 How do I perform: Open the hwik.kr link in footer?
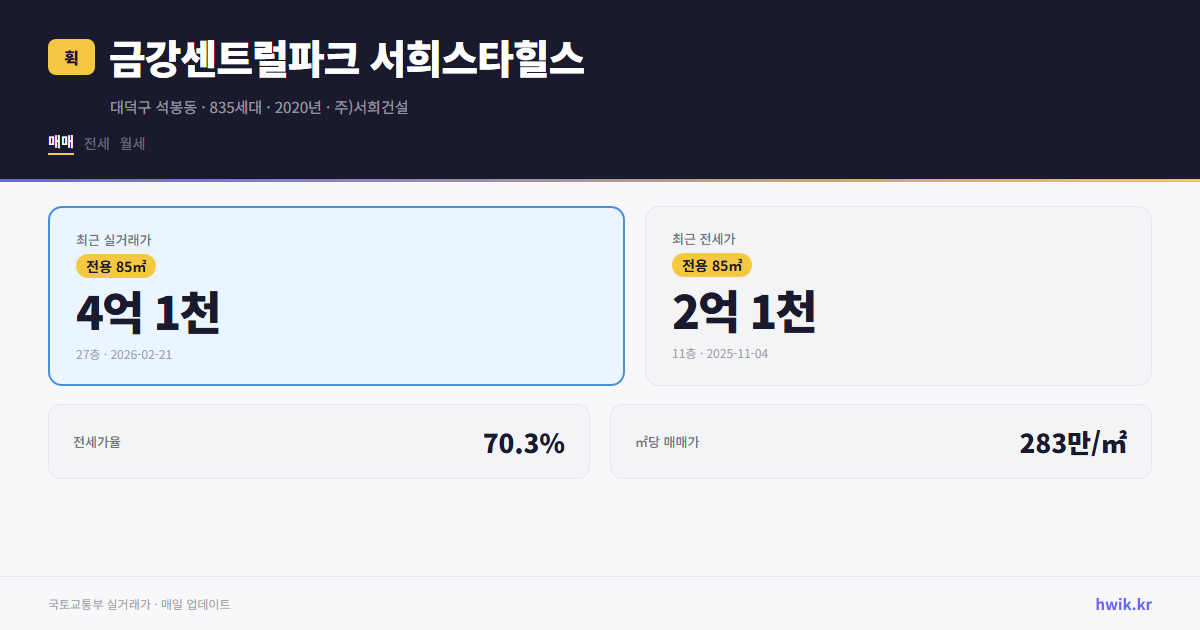pos(1124,603)
